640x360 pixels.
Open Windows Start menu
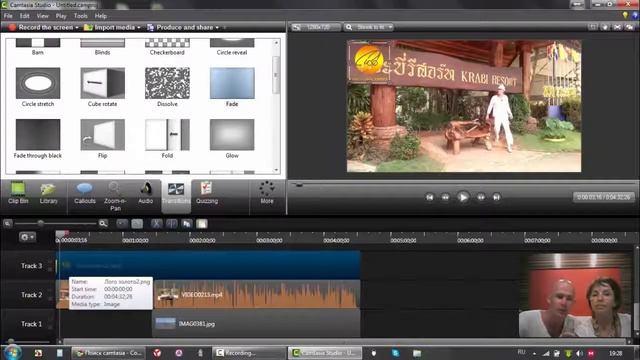[x=12, y=353]
